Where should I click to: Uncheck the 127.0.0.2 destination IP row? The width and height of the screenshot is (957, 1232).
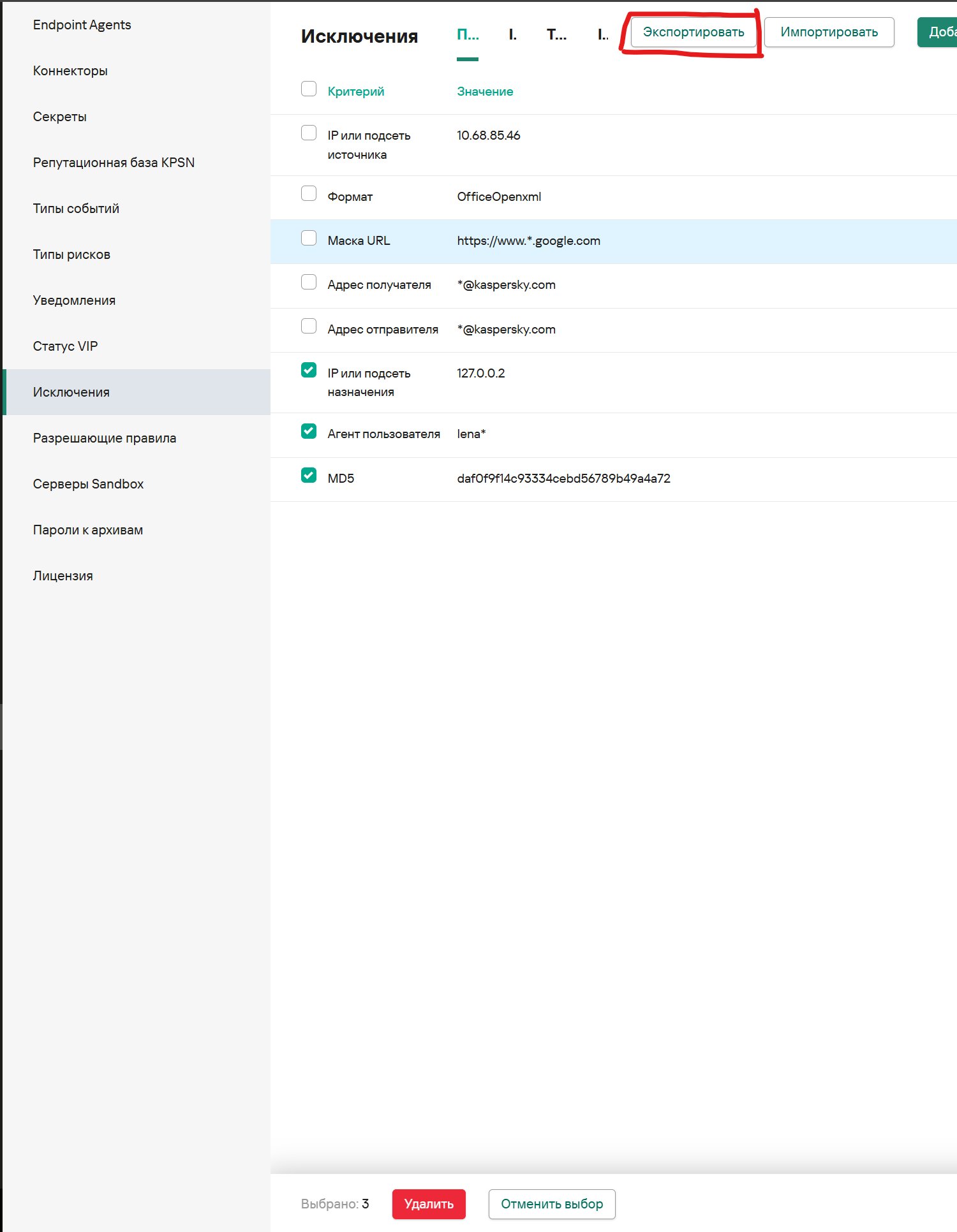pyautogui.click(x=309, y=370)
